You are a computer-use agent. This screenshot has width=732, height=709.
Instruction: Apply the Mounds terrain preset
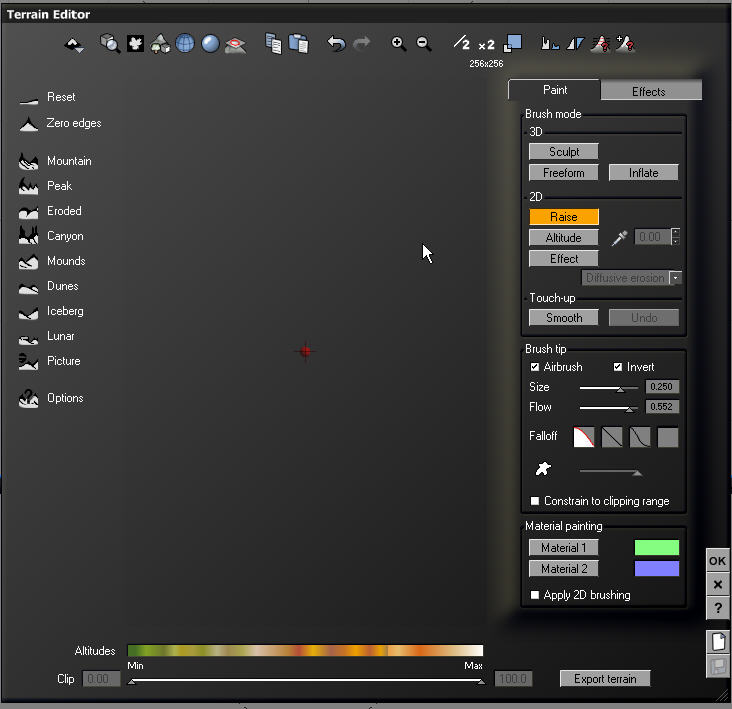pos(52,261)
